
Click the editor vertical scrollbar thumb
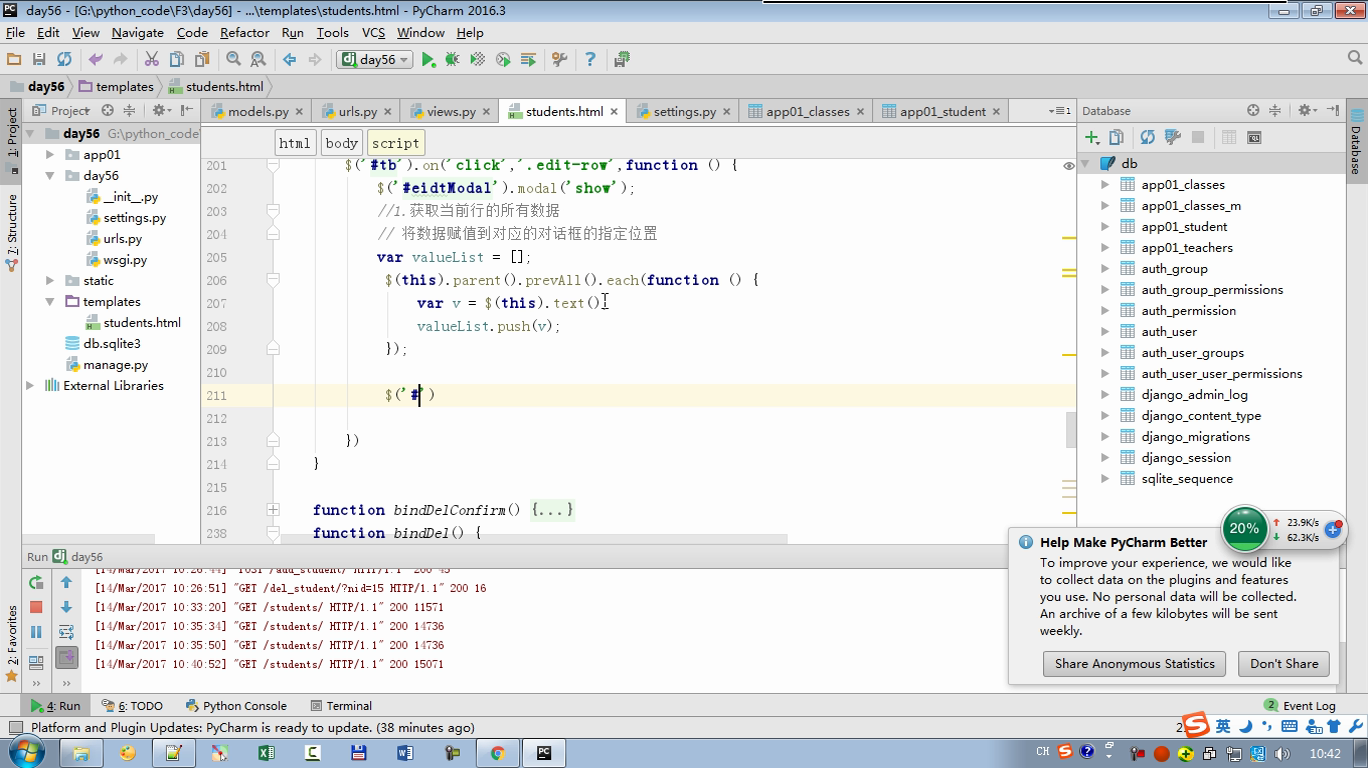(1069, 430)
